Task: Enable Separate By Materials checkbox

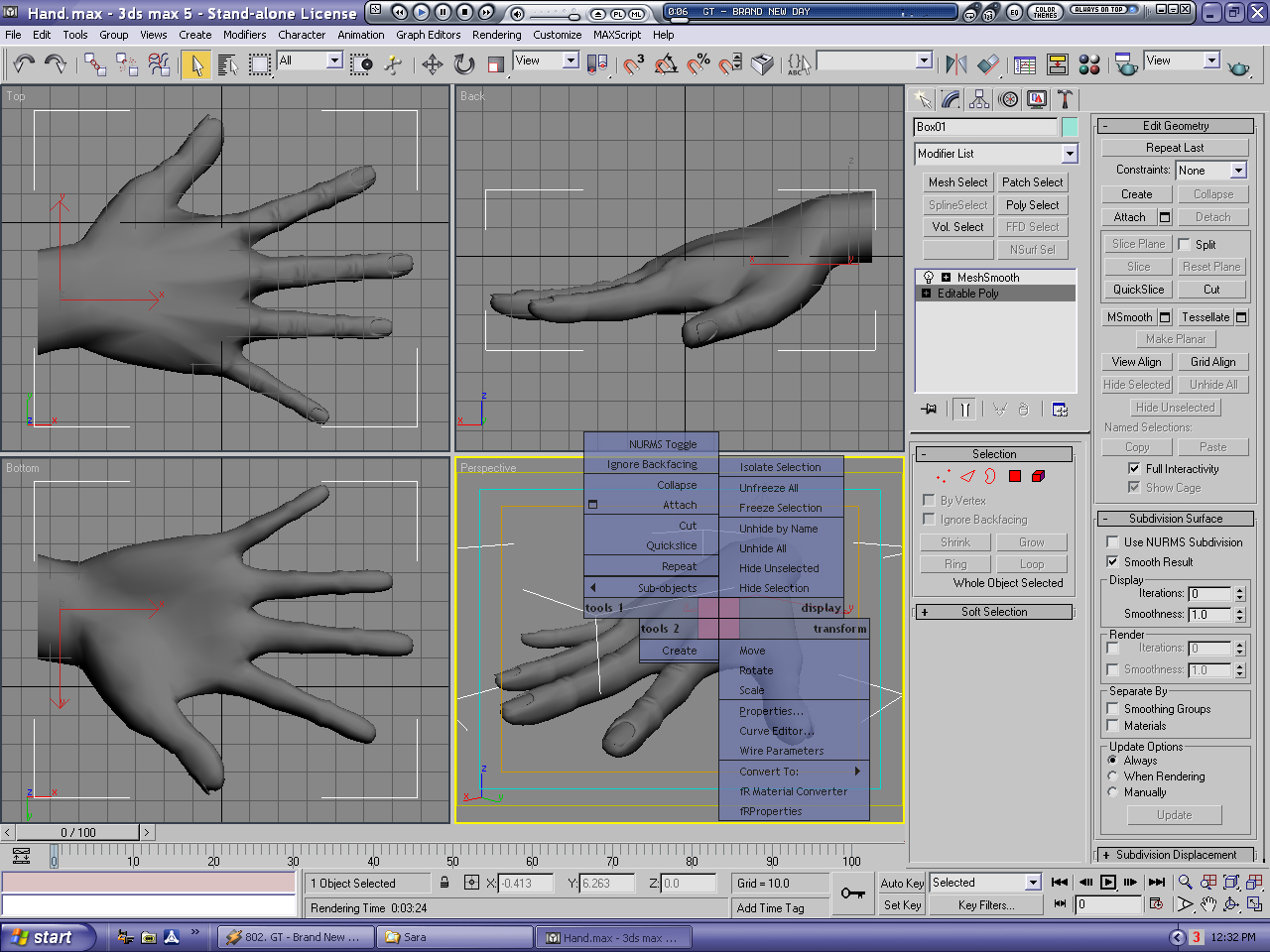Action: (1112, 725)
